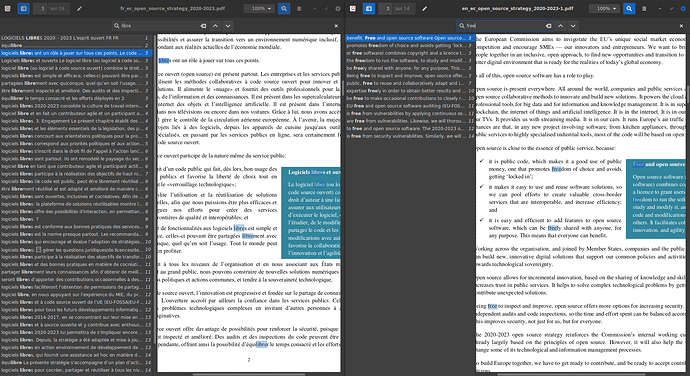Select result 'EU-free and open source software auditing'

click(x=409, y=106)
